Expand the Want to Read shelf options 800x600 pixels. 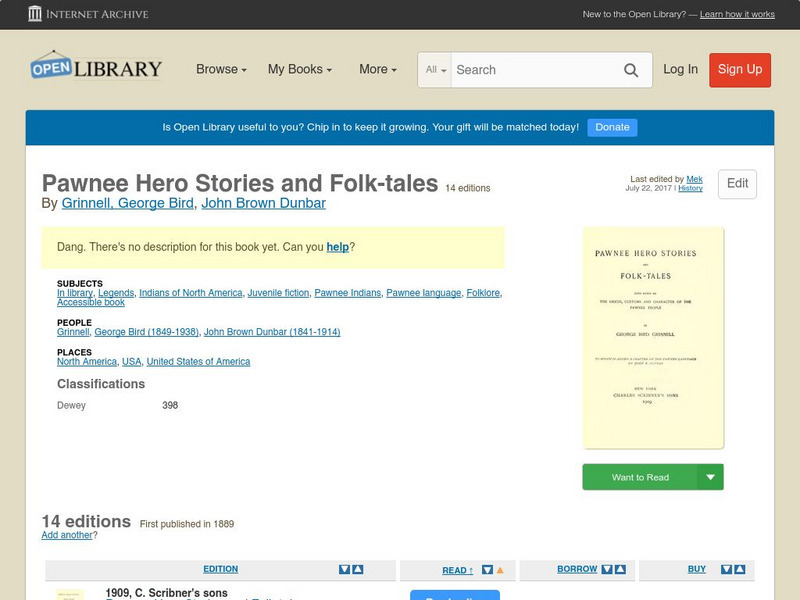coord(710,477)
